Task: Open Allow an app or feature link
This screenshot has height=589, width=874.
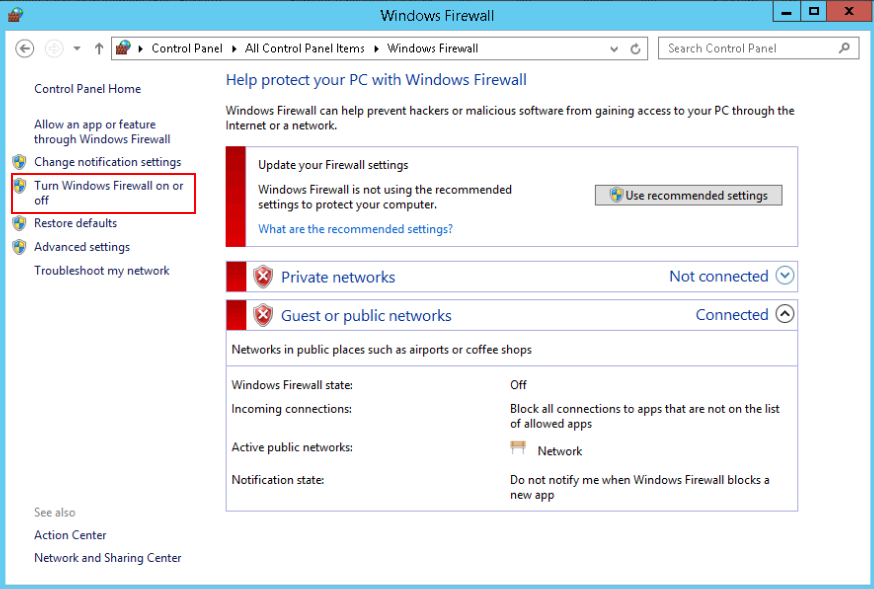Action: (x=102, y=132)
